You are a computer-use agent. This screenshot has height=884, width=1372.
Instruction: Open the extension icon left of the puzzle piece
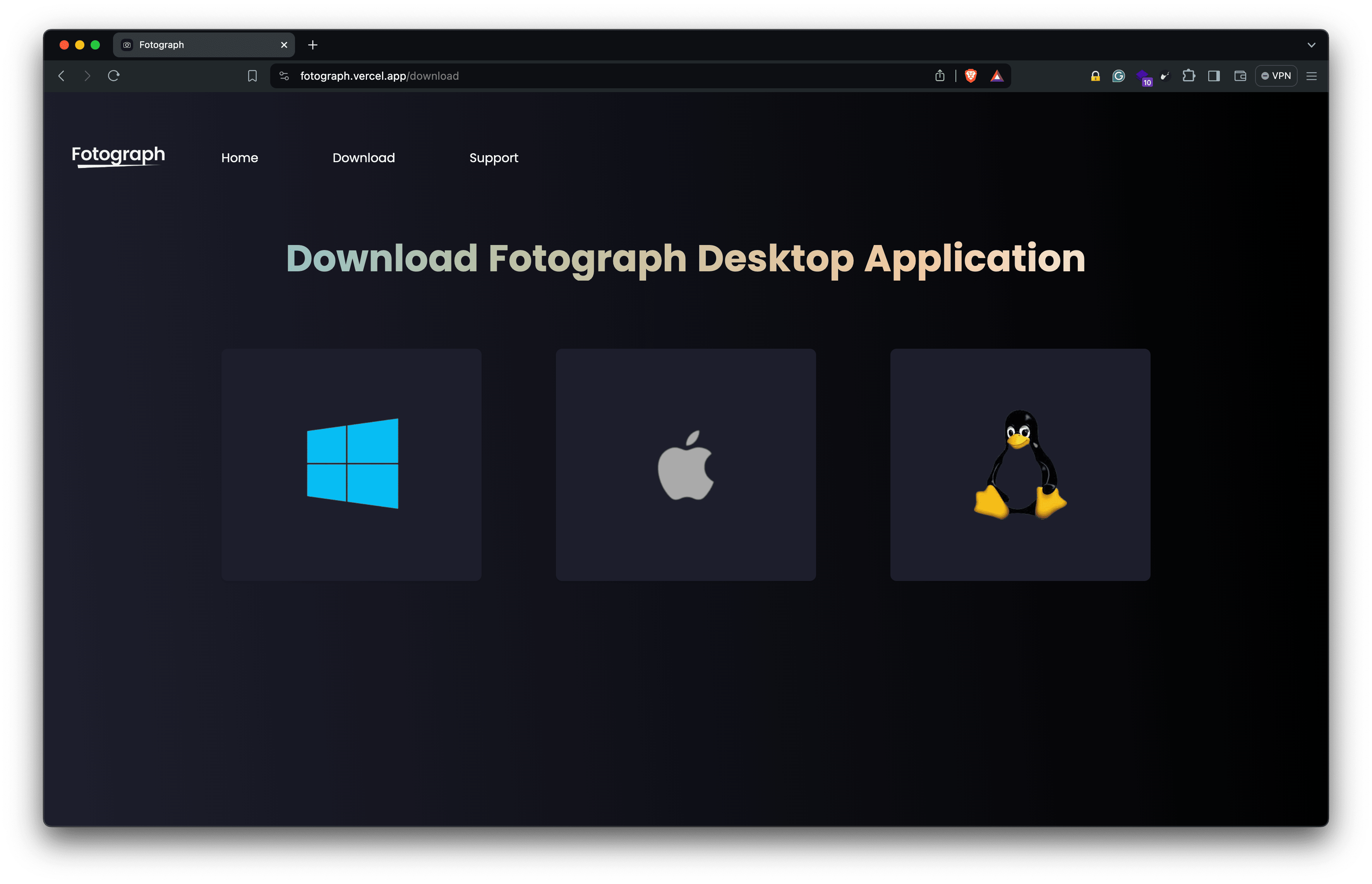coord(1165,76)
